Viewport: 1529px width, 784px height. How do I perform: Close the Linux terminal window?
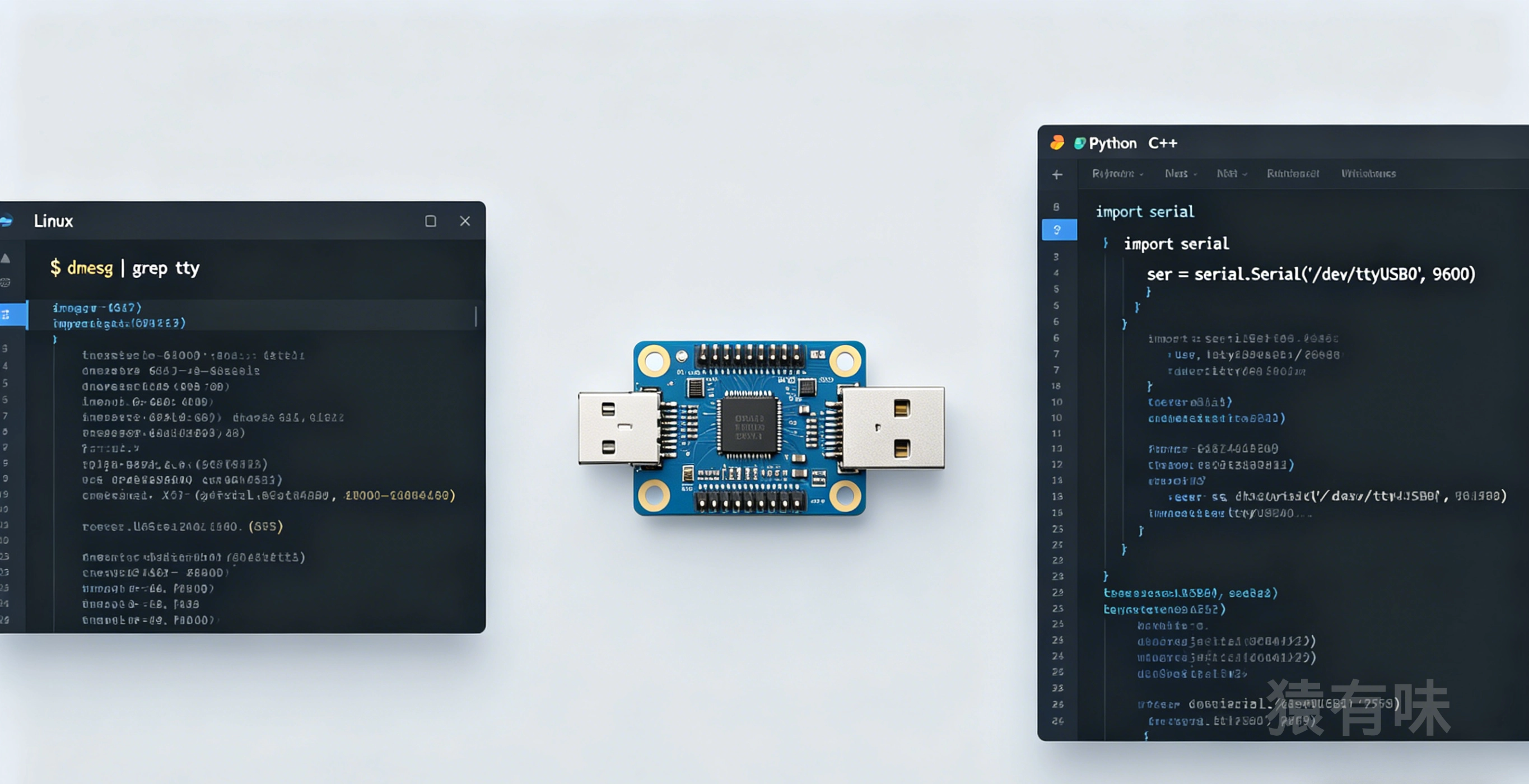pos(465,221)
